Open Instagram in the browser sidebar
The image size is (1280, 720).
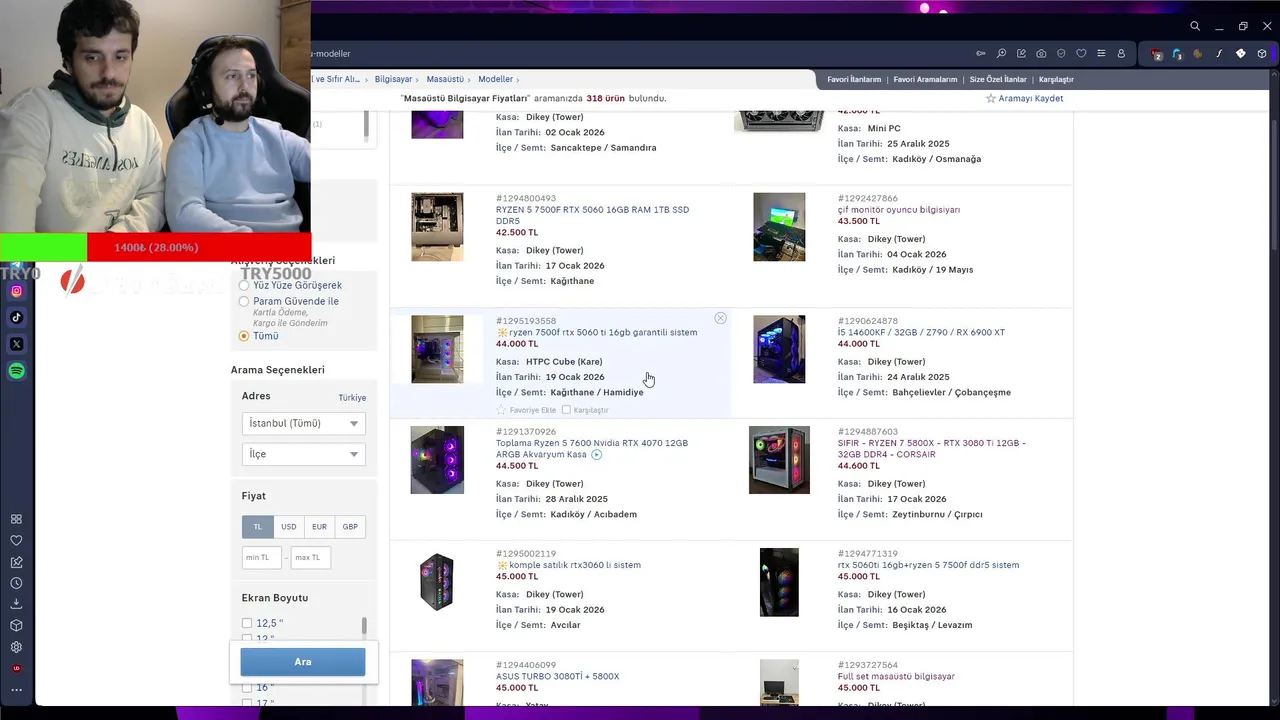[x=16, y=291]
